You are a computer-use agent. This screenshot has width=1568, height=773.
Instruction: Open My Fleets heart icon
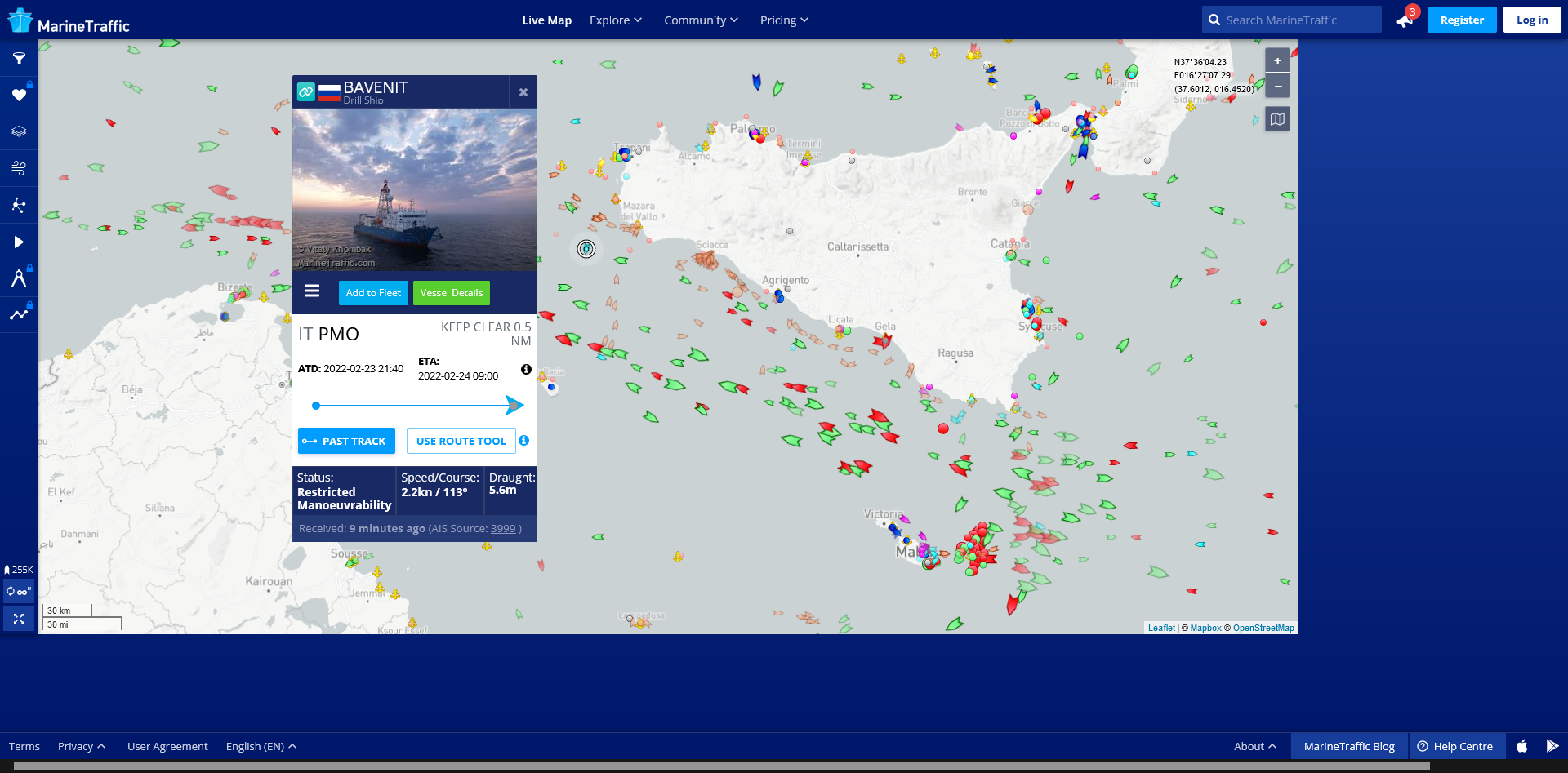(x=19, y=95)
